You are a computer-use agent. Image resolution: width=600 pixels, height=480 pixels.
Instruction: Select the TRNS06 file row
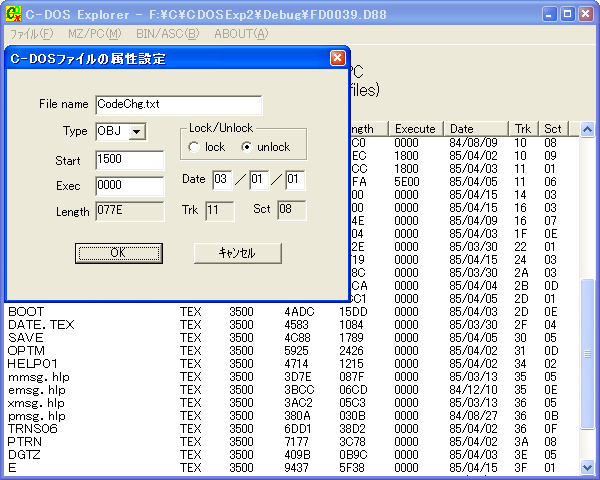click(x=292, y=429)
